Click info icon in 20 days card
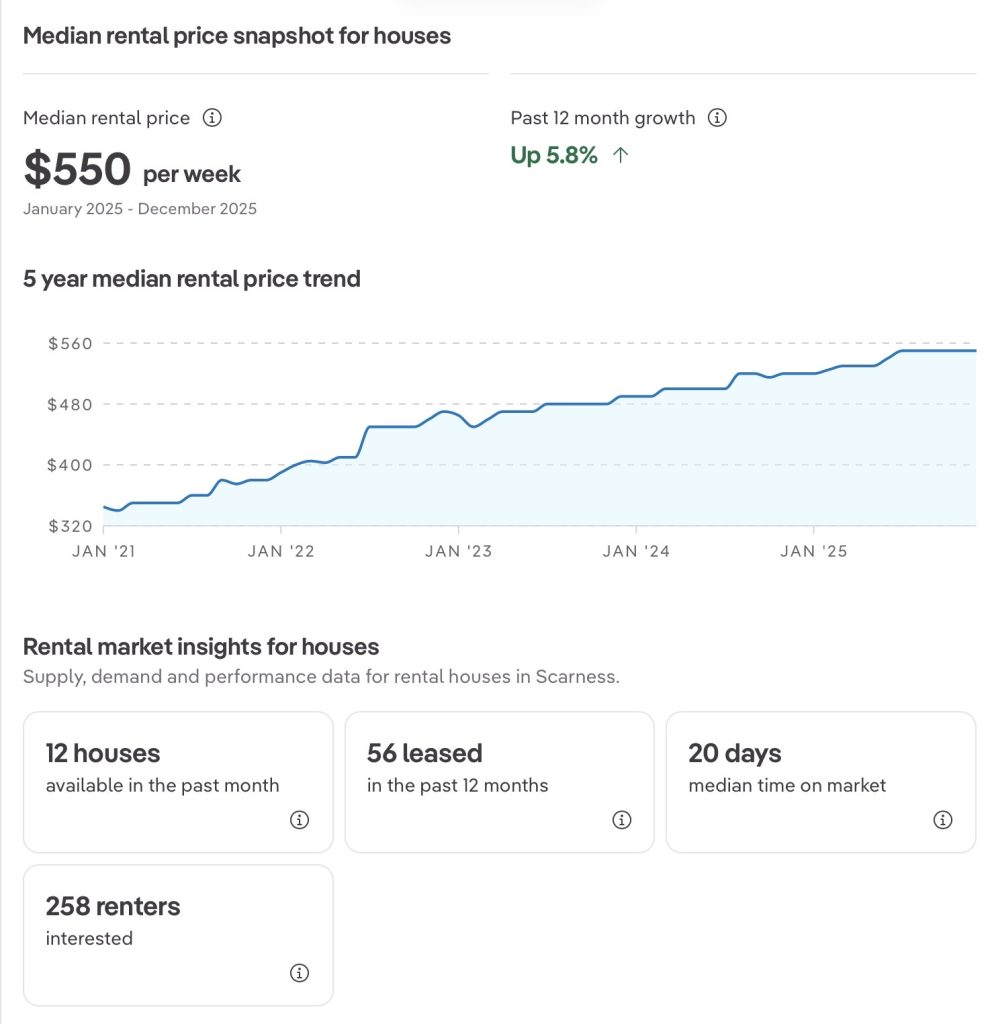992x1024 pixels. [942, 820]
